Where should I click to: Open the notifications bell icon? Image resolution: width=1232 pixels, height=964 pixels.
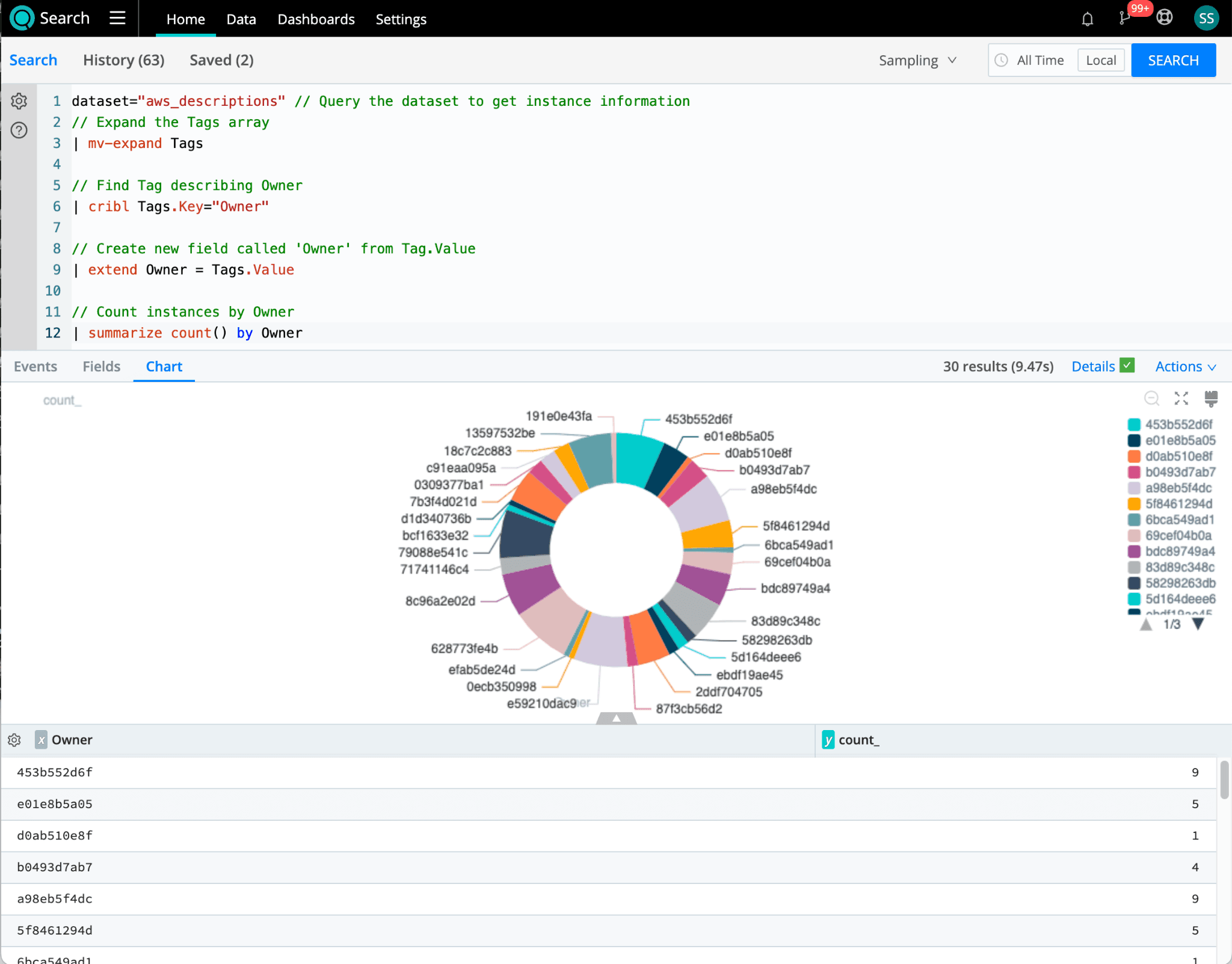coord(1087,19)
